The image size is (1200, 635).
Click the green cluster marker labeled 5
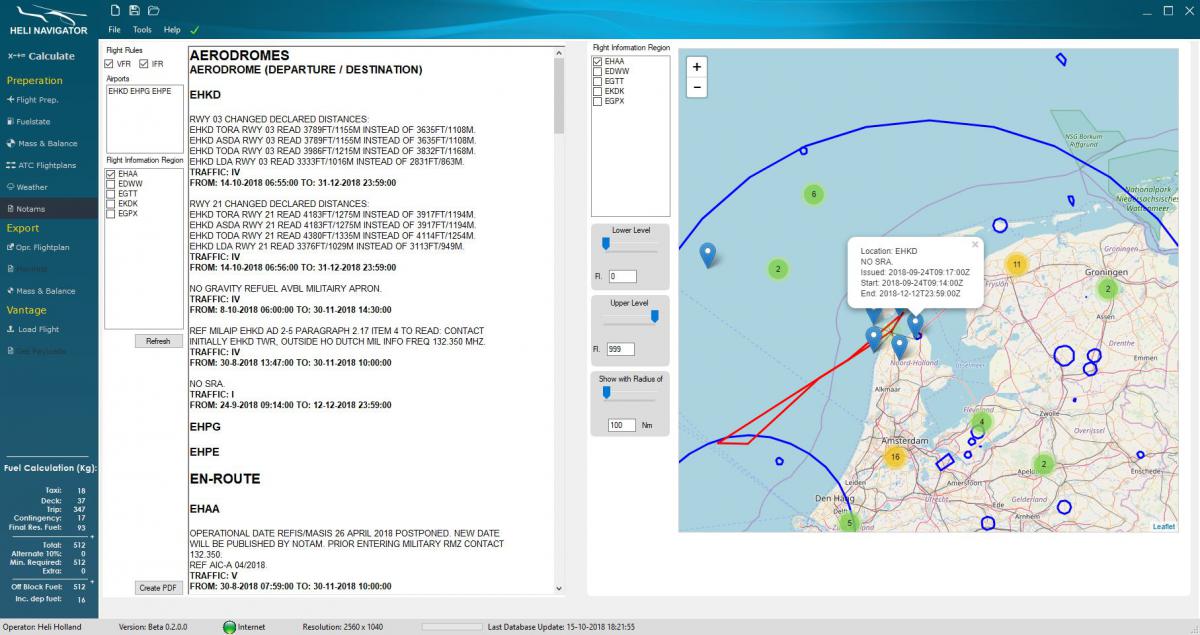point(849,523)
